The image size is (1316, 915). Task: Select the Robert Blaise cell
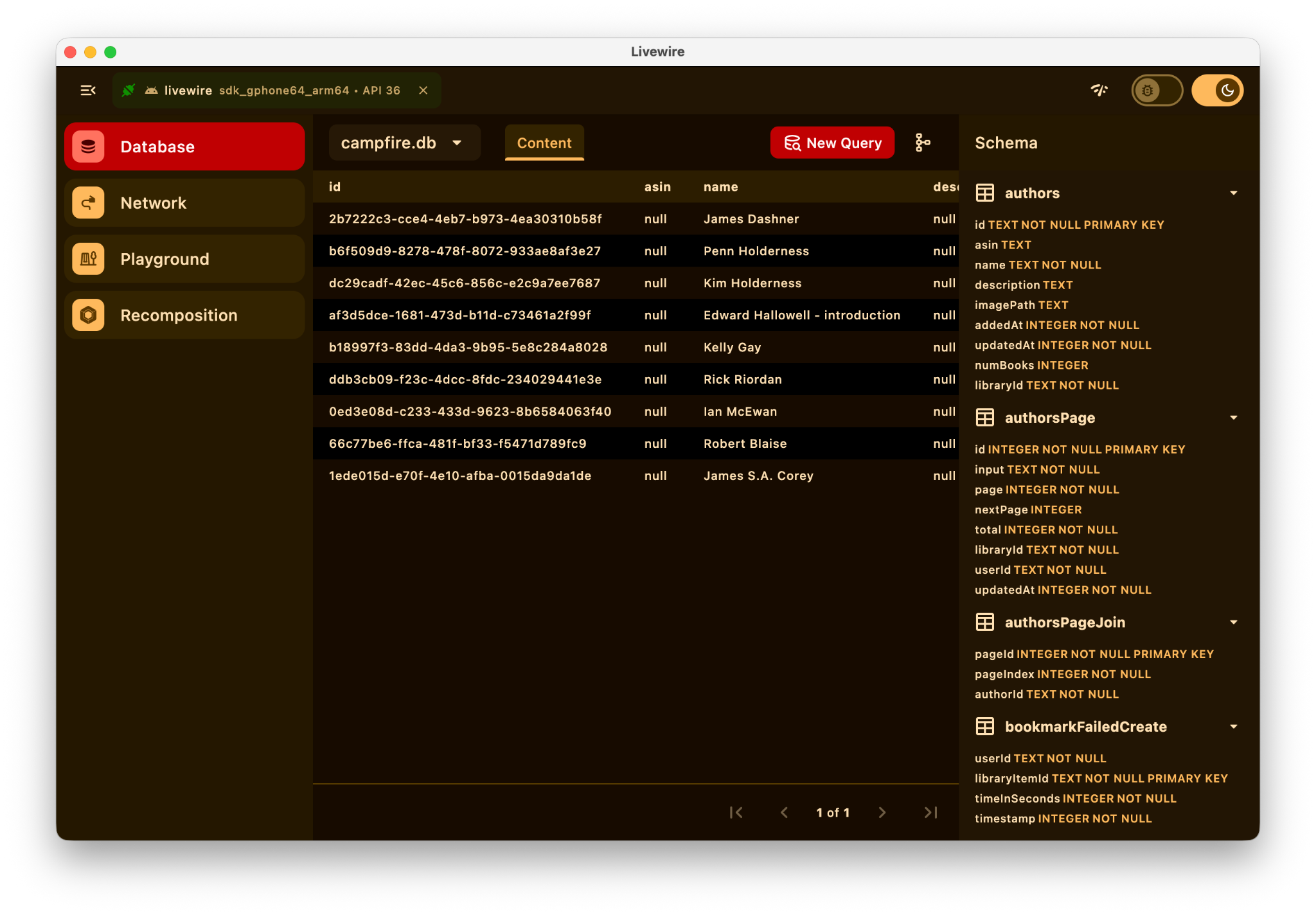pyautogui.click(x=745, y=444)
